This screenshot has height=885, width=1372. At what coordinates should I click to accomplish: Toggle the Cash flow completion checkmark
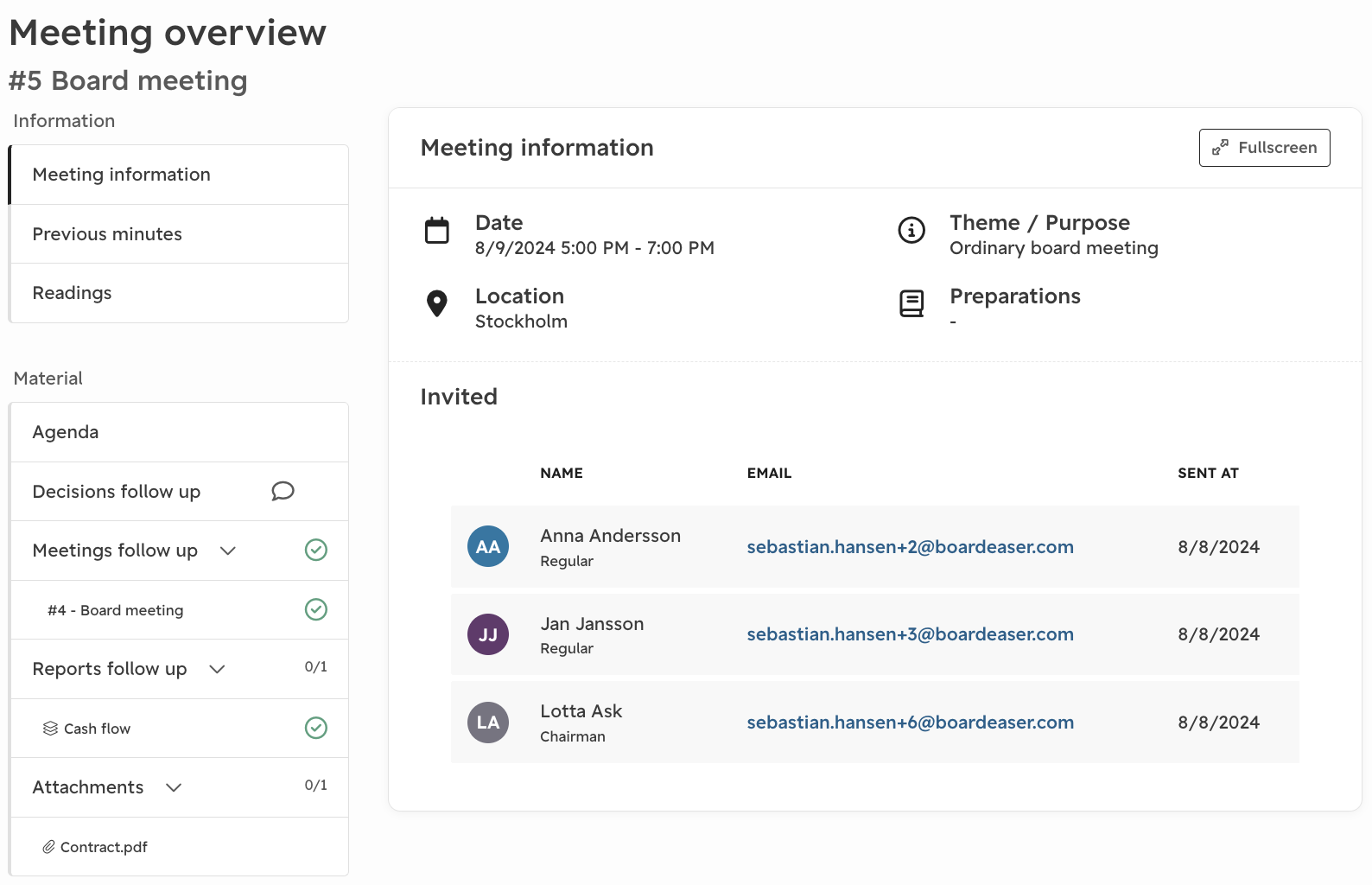tap(316, 728)
